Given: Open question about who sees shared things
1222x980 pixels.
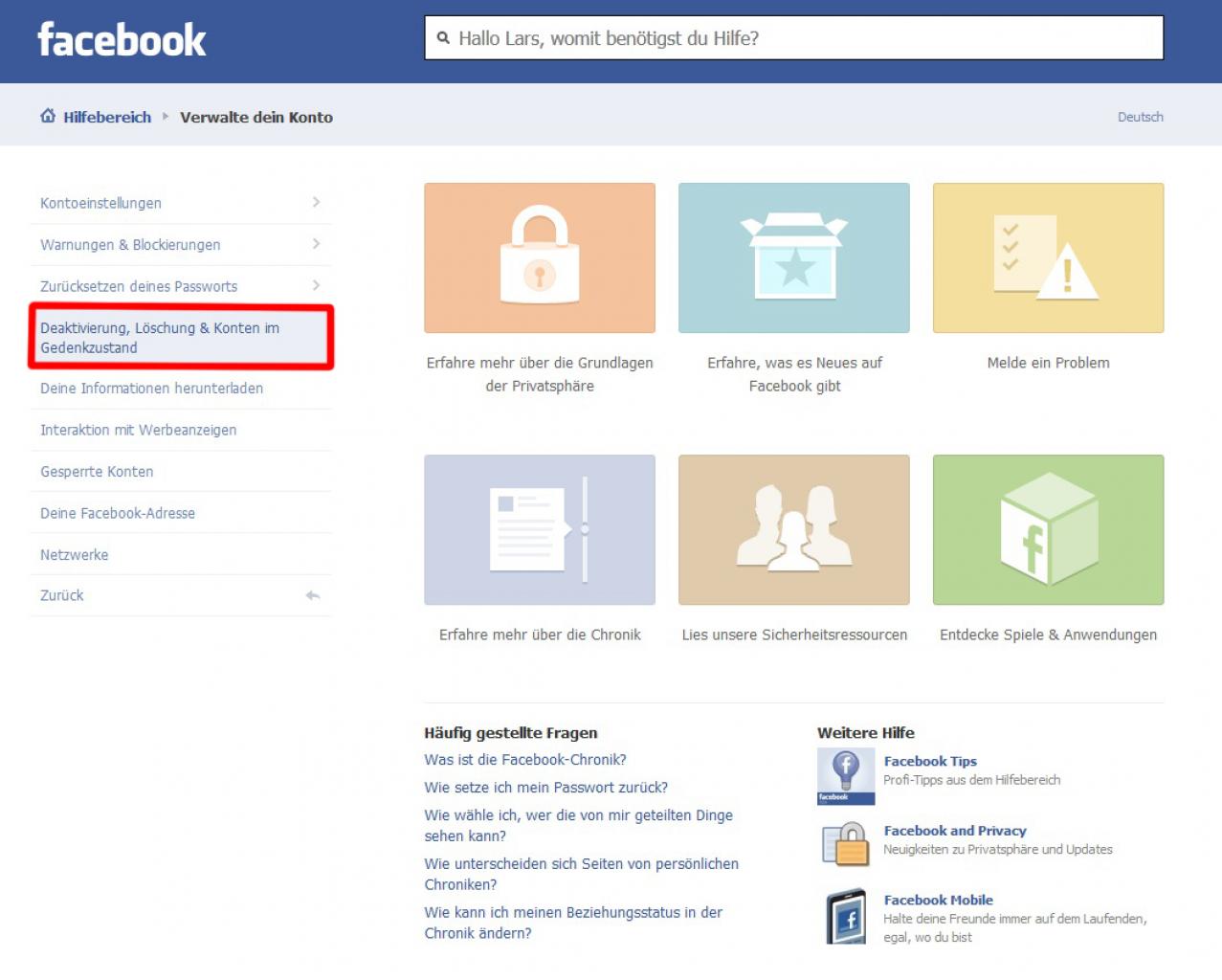Looking at the screenshot, I should (x=579, y=825).
